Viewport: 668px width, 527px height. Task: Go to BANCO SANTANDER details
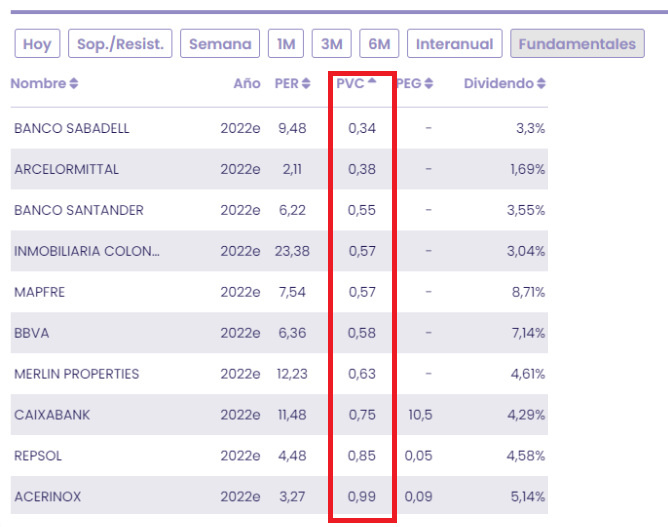click(x=79, y=210)
